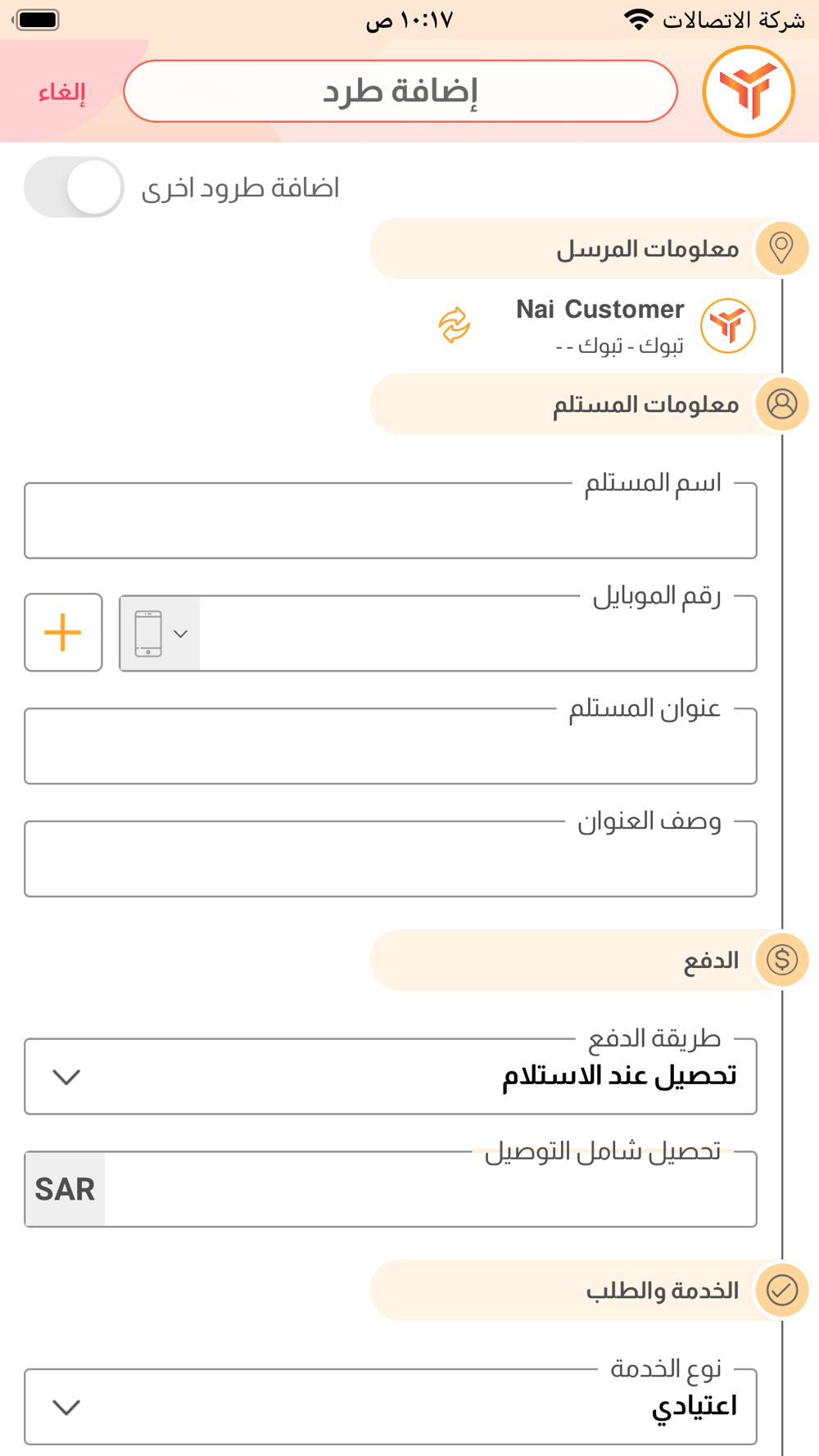Open the phone type selector dropdown
819x1456 pixels.
pyautogui.click(x=160, y=633)
